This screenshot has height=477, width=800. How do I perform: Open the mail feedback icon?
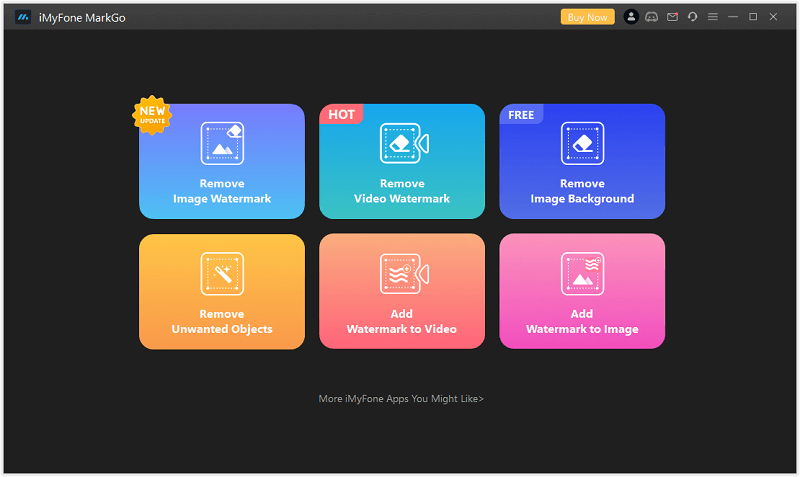672,17
